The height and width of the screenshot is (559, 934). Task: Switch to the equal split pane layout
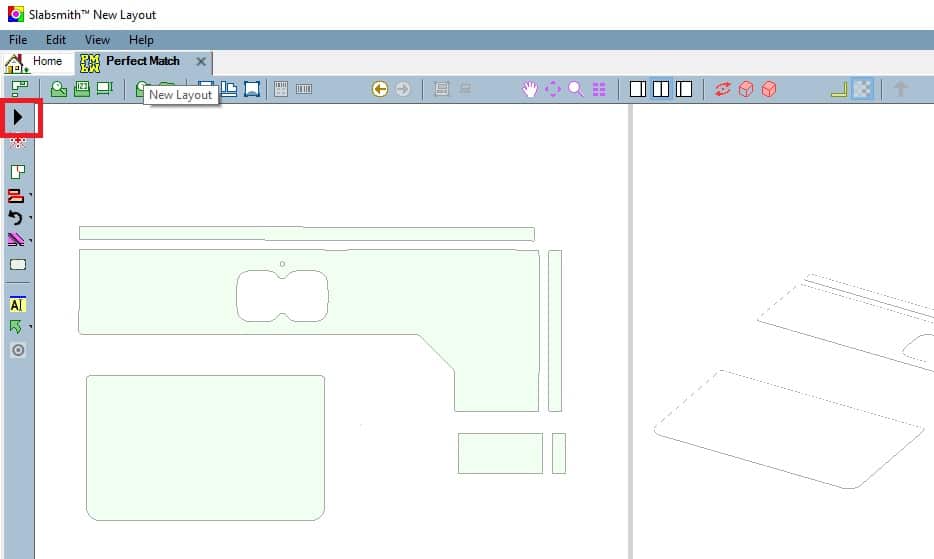pyautogui.click(x=661, y=90)
